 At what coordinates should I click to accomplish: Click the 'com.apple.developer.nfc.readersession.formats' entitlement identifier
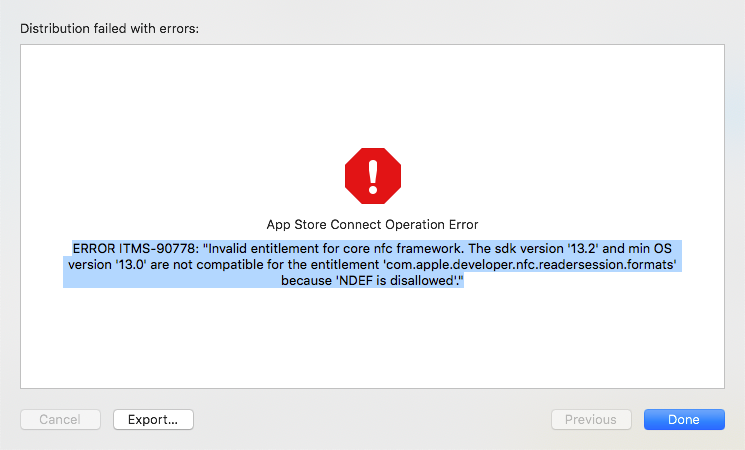tap(531, 264)
